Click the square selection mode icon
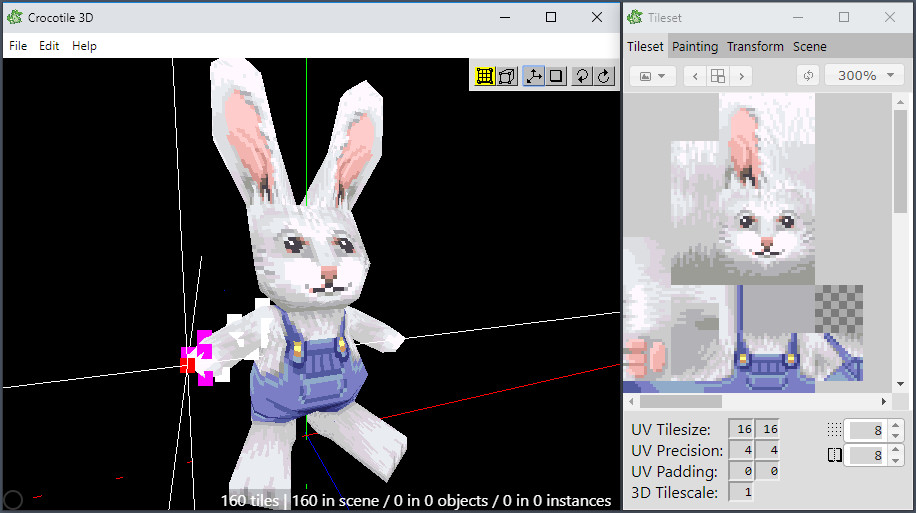The height and width of the screenshot is (513, 916). 557,76
